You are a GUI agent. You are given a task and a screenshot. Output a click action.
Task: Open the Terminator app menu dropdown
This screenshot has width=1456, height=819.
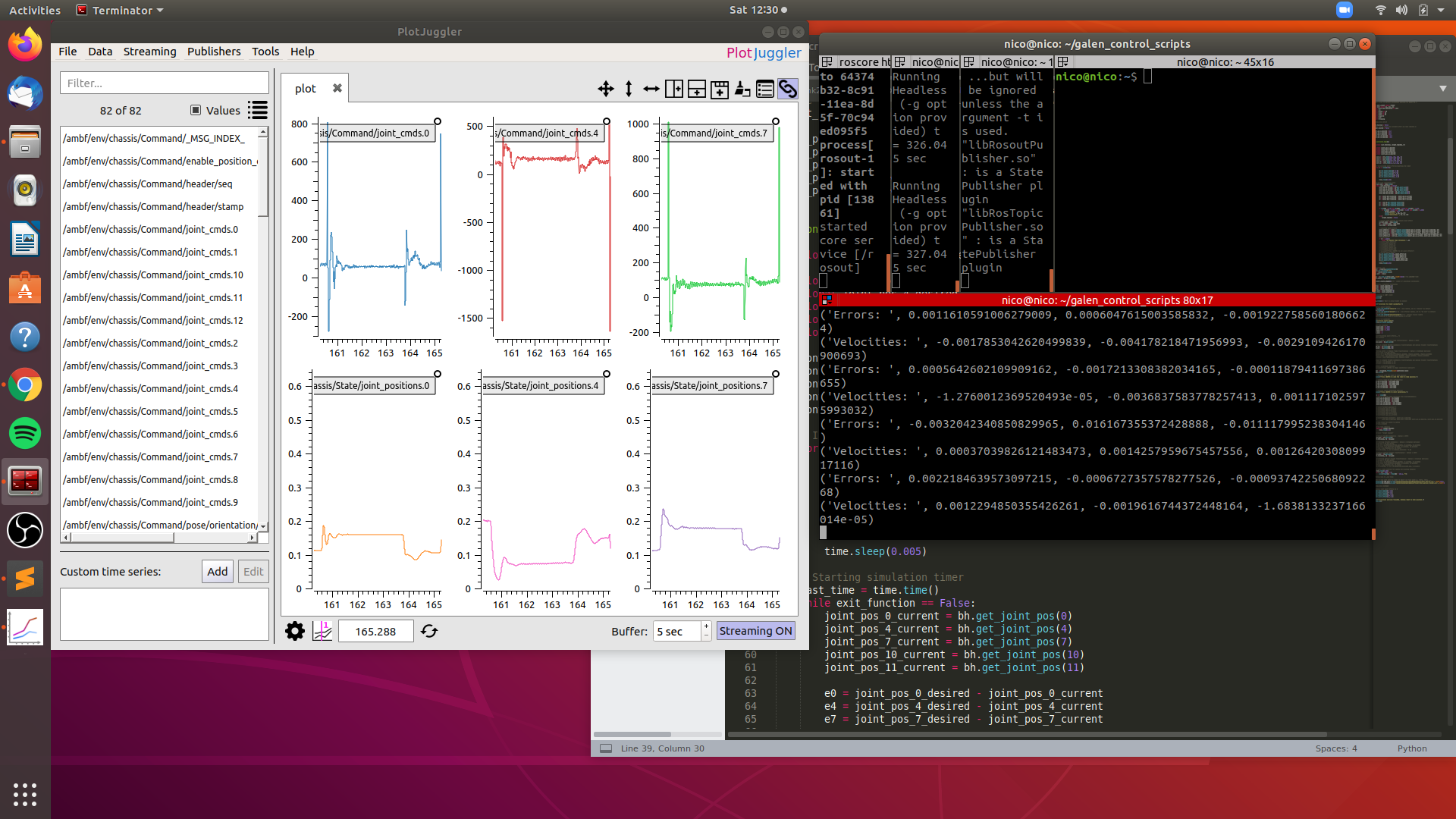click(x=121, y=10)
